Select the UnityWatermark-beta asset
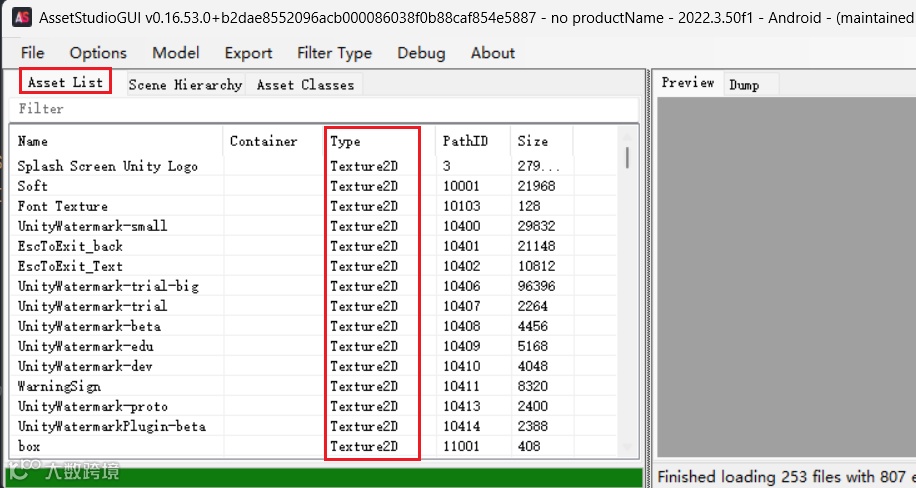Image resolution: width=916 pixels, height=488 pixels. coord(89,326)
